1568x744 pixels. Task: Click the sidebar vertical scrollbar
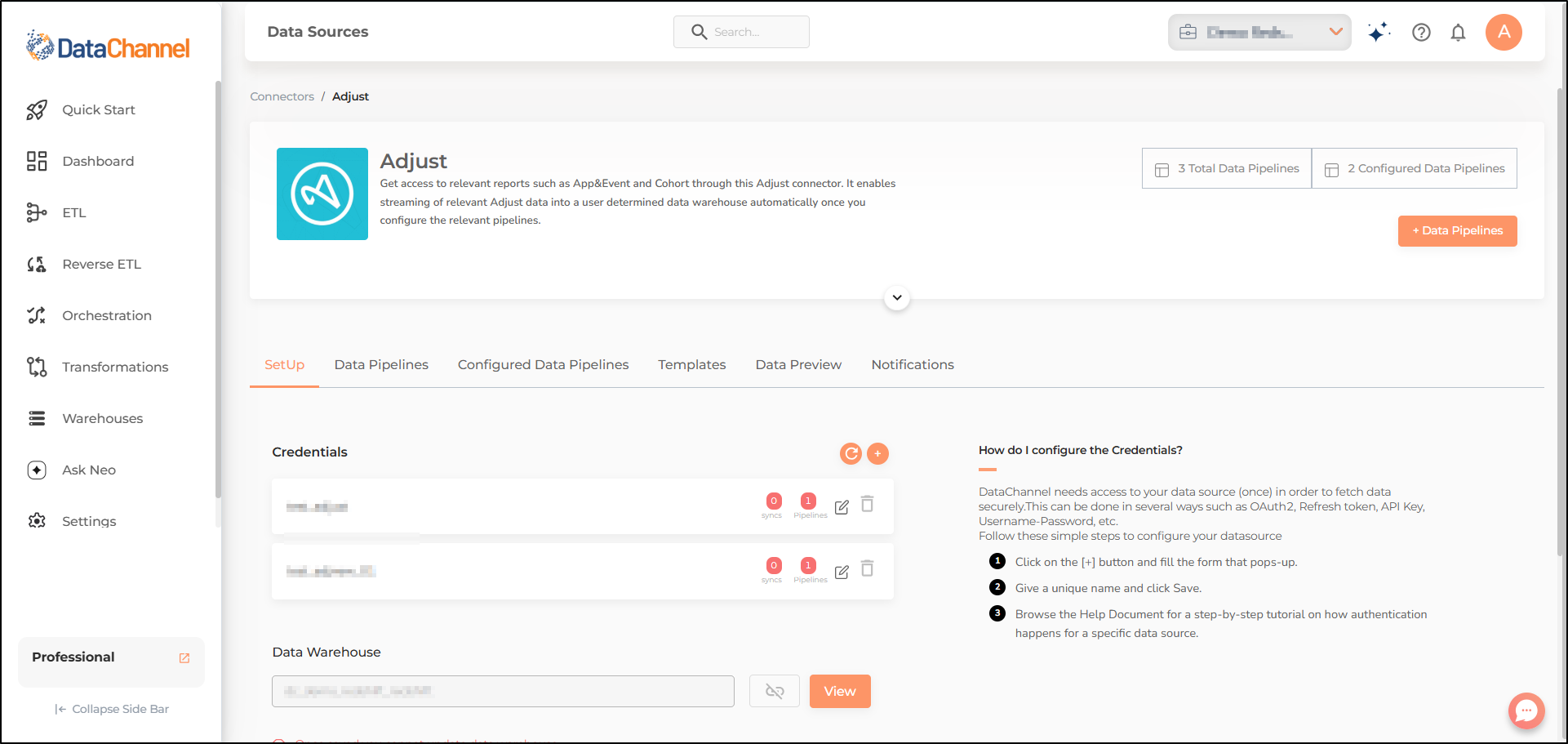point(218,289)
